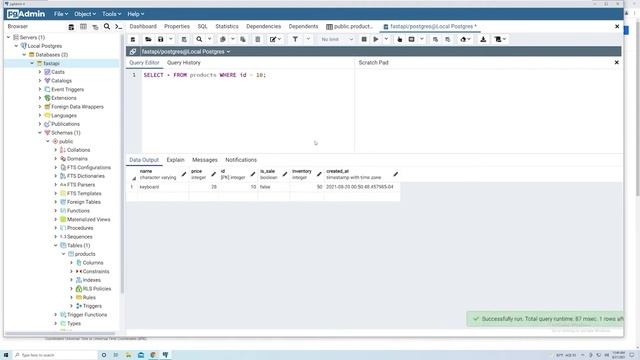The width and height of the screenshot is (640, 360).
Task: Expand the Columns node under products
Action: [x=72, y=262]
